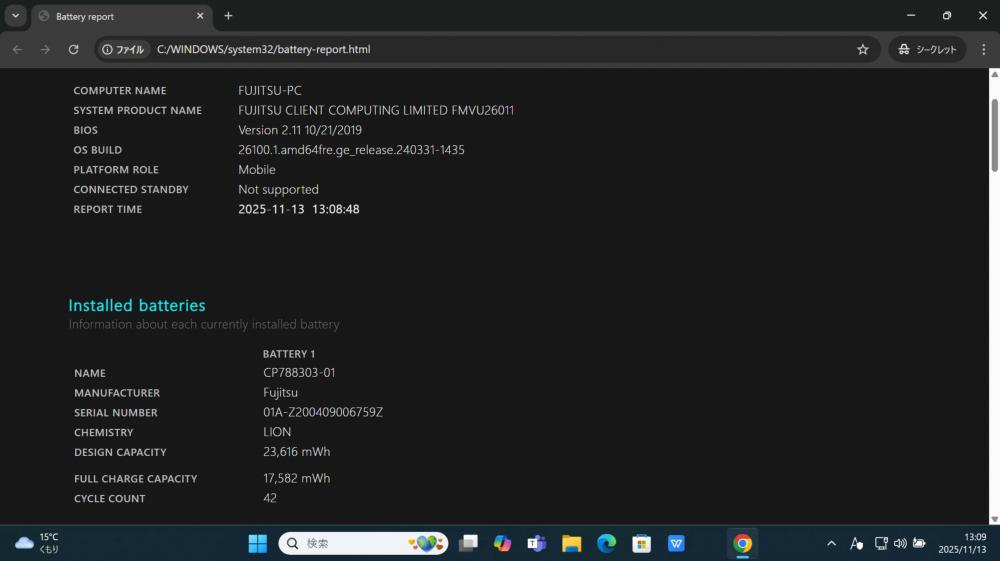Click BIOS value Version 2.11 10/21/2019

coord(300,130)
